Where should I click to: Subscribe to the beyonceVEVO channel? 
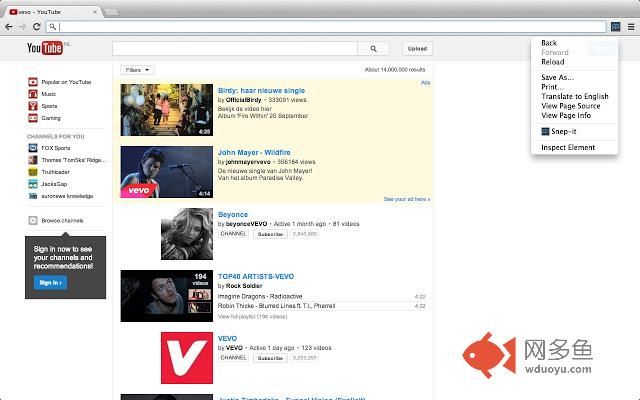point(270,234)
